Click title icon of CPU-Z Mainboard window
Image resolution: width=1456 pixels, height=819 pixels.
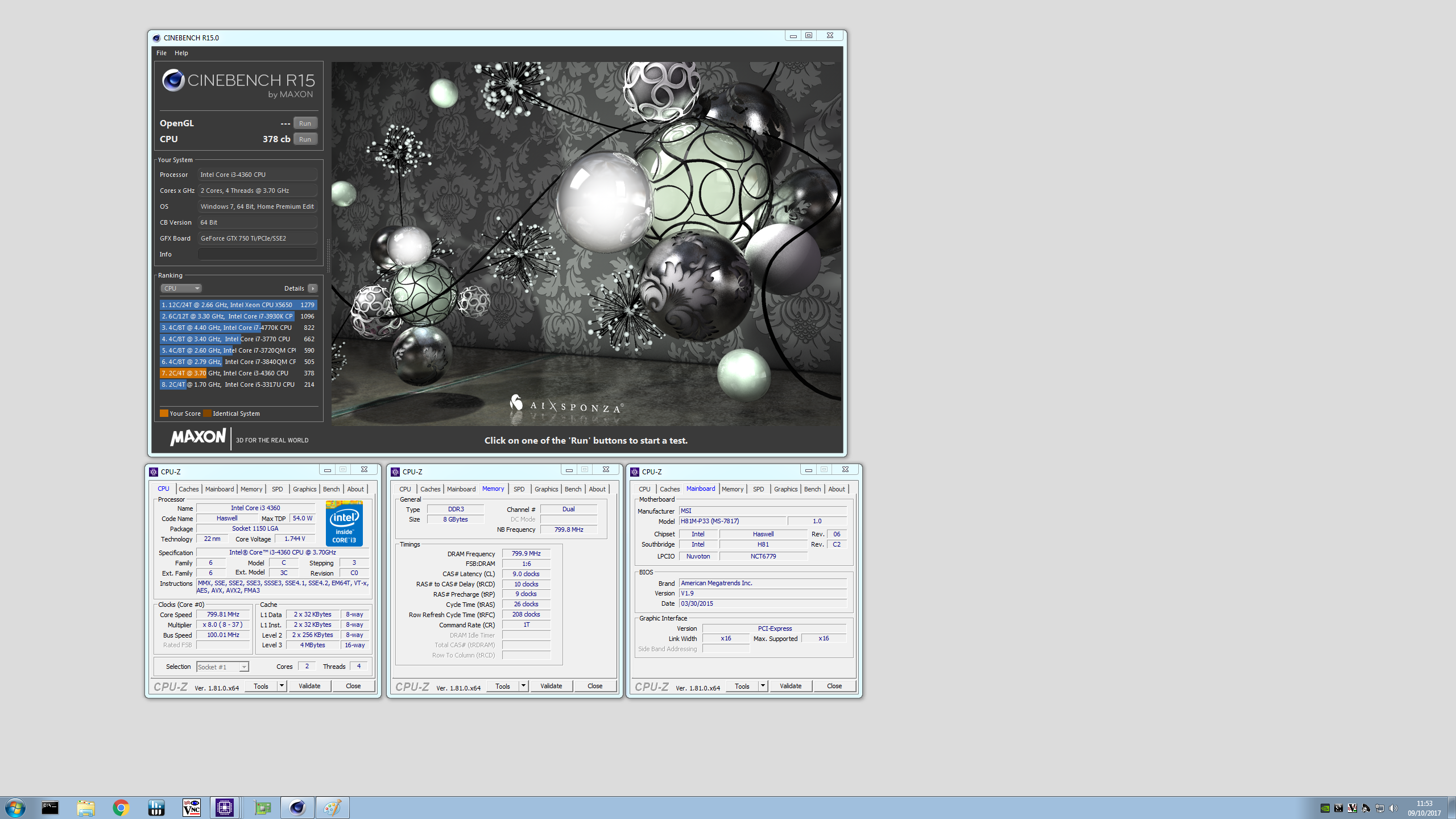(x=635, y=472)
